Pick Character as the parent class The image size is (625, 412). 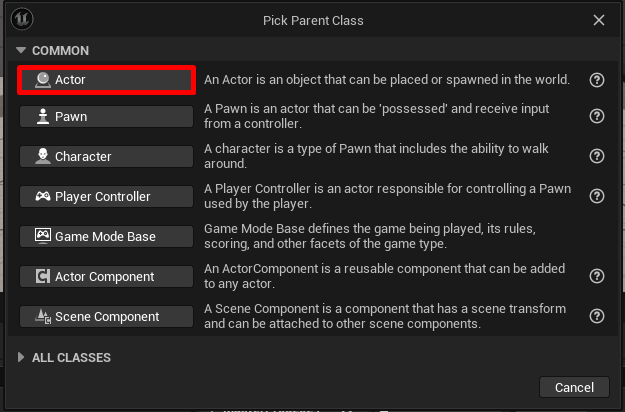point(106,156)
